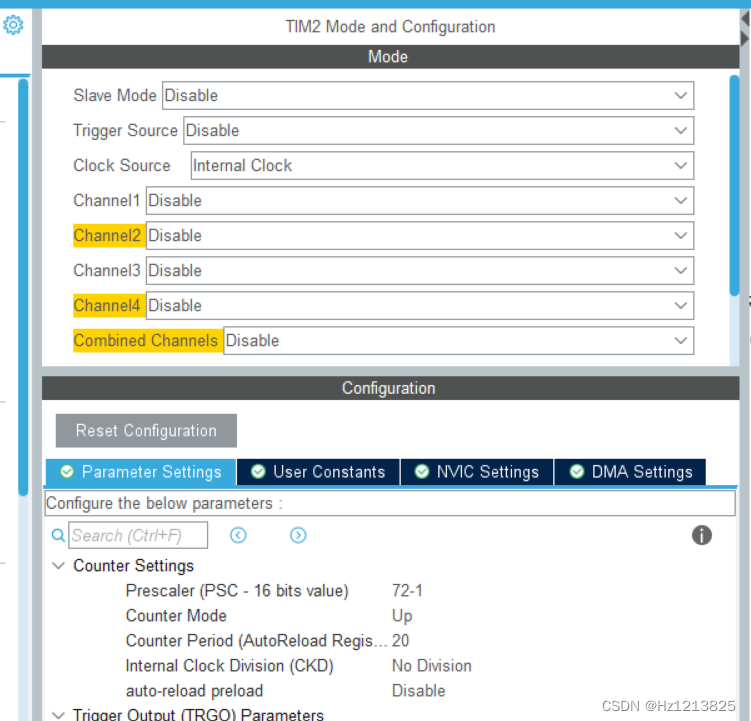Viewport: 751px width, 721px height.
Task: Click the Counter Period (AutoReload Regis... label
Action: click(256, 641)
